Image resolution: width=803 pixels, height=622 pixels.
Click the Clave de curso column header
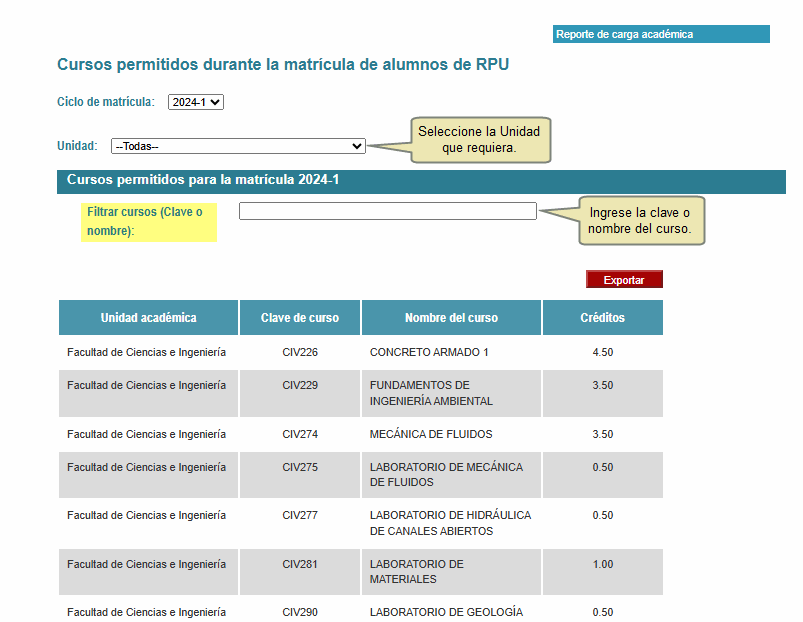click(300, 317)
